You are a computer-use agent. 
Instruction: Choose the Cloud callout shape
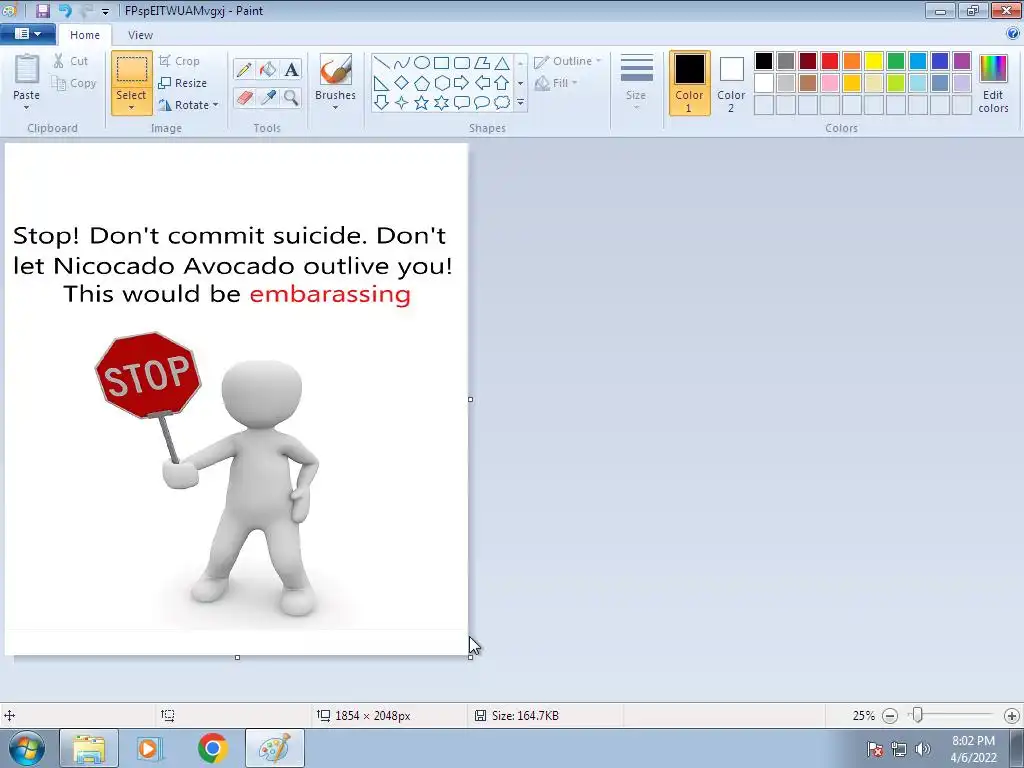(x=502, y=103)
